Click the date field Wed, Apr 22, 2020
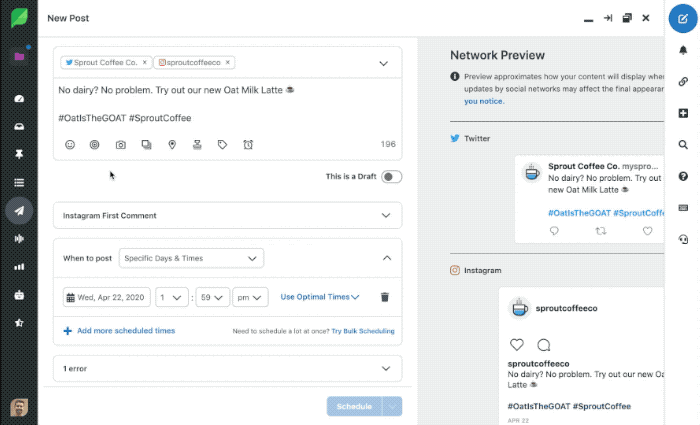 [x=108, y=297]
